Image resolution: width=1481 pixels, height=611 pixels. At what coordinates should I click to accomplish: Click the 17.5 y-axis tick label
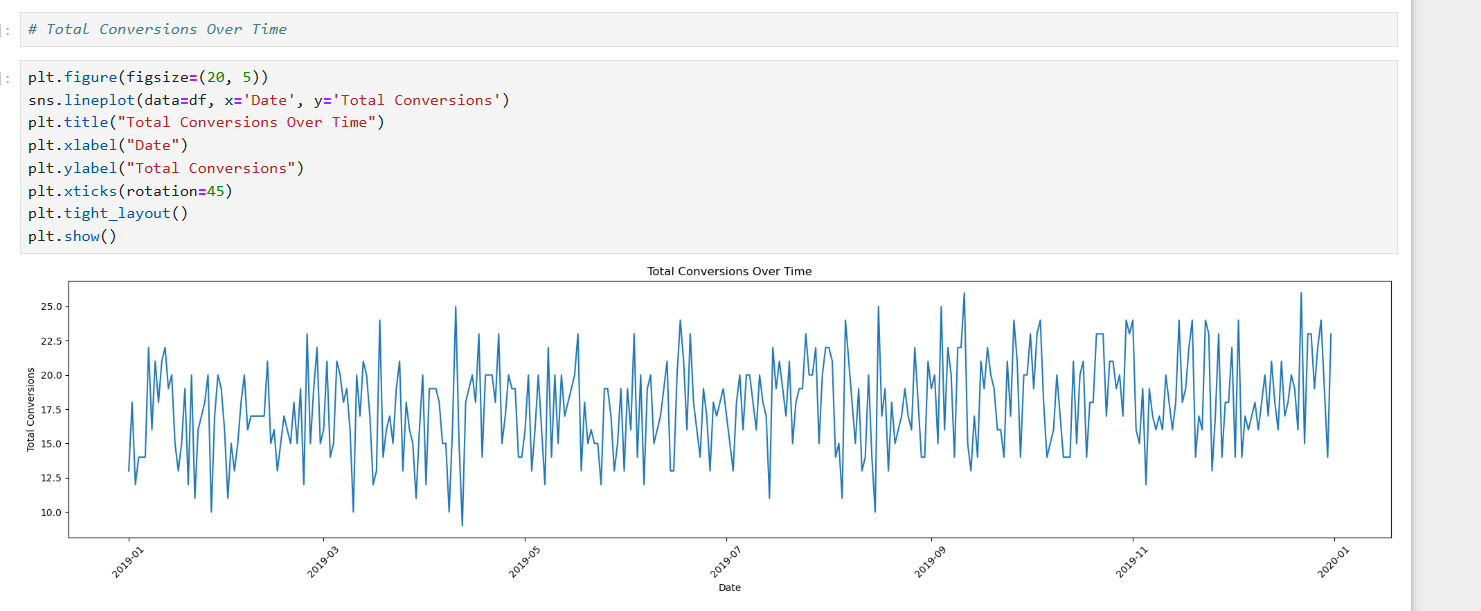[49, 409]
